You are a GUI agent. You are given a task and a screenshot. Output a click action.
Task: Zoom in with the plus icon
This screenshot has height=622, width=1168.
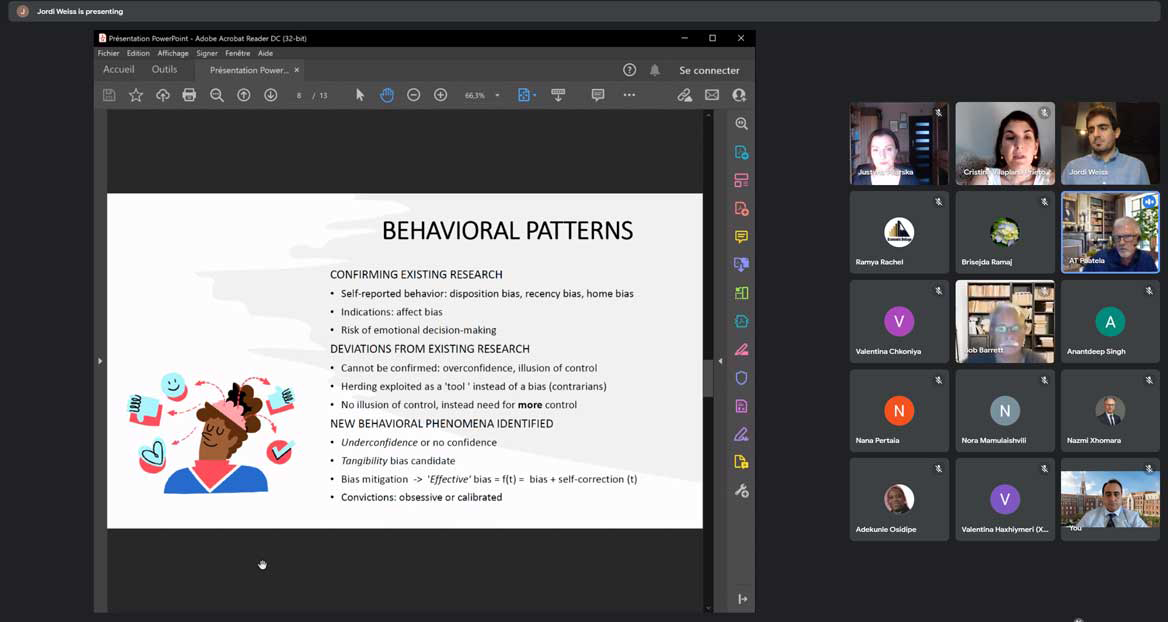click(x=440, y=95)
